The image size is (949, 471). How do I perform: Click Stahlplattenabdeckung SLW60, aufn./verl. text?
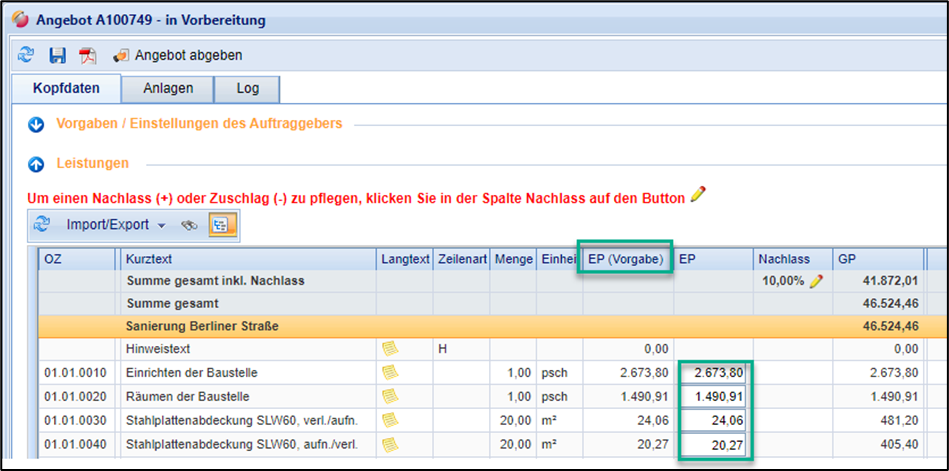242,445
